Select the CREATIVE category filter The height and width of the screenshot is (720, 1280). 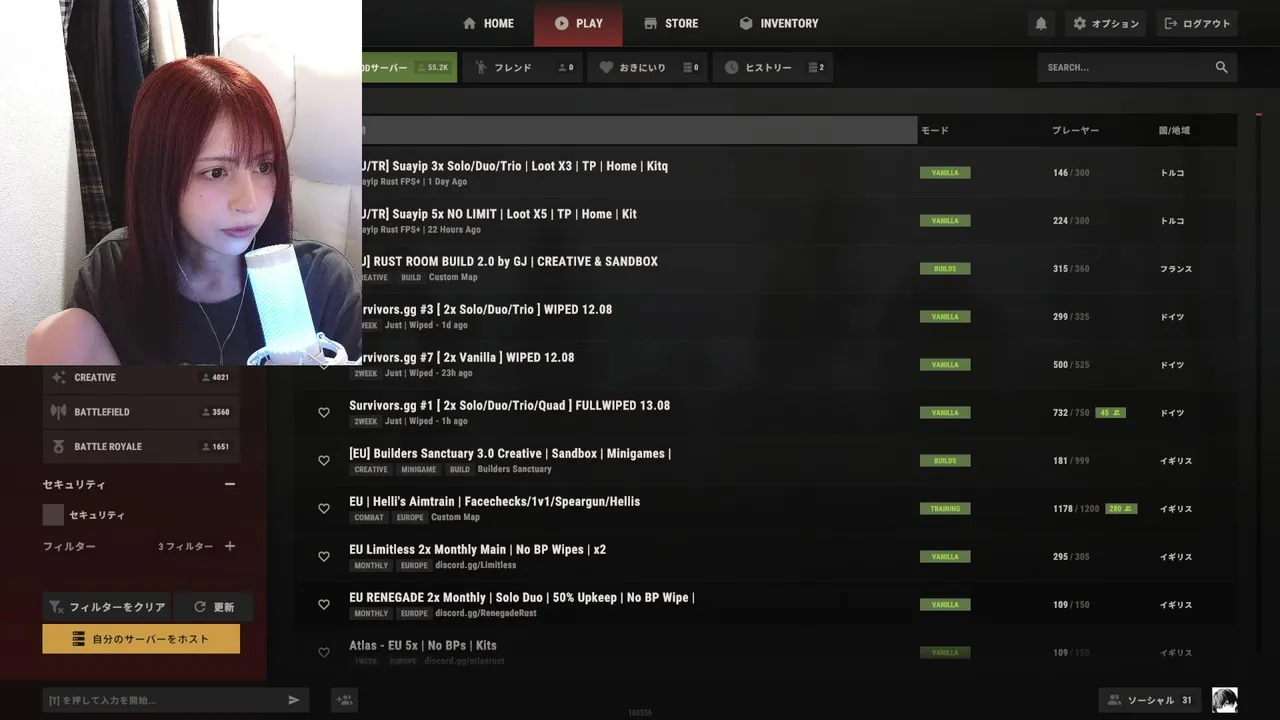(141, 377)
